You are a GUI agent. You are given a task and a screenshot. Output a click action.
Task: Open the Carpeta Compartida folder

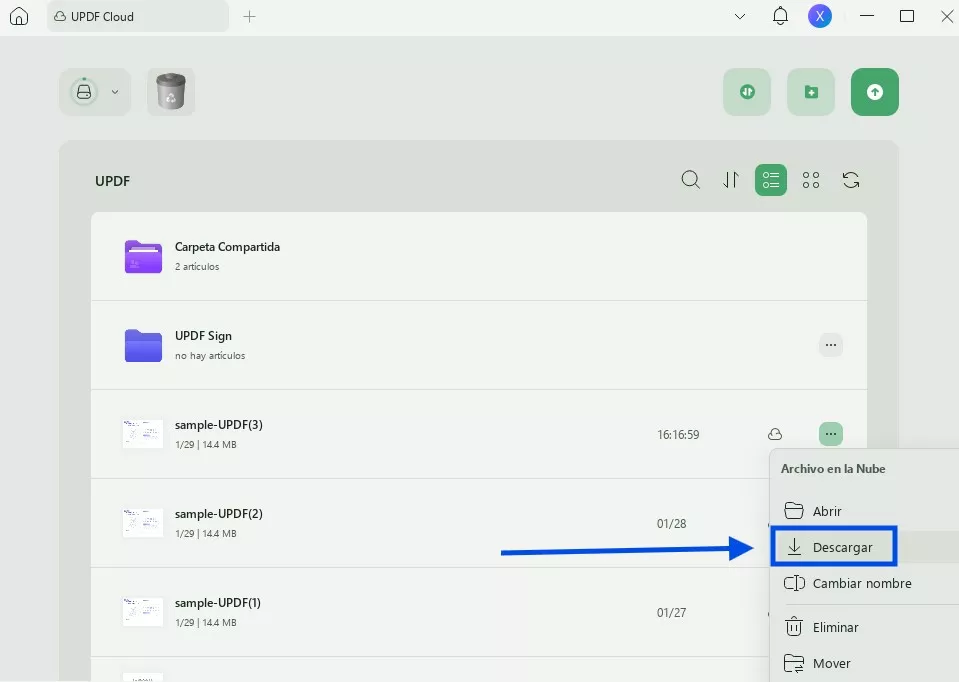coord(479,256)
